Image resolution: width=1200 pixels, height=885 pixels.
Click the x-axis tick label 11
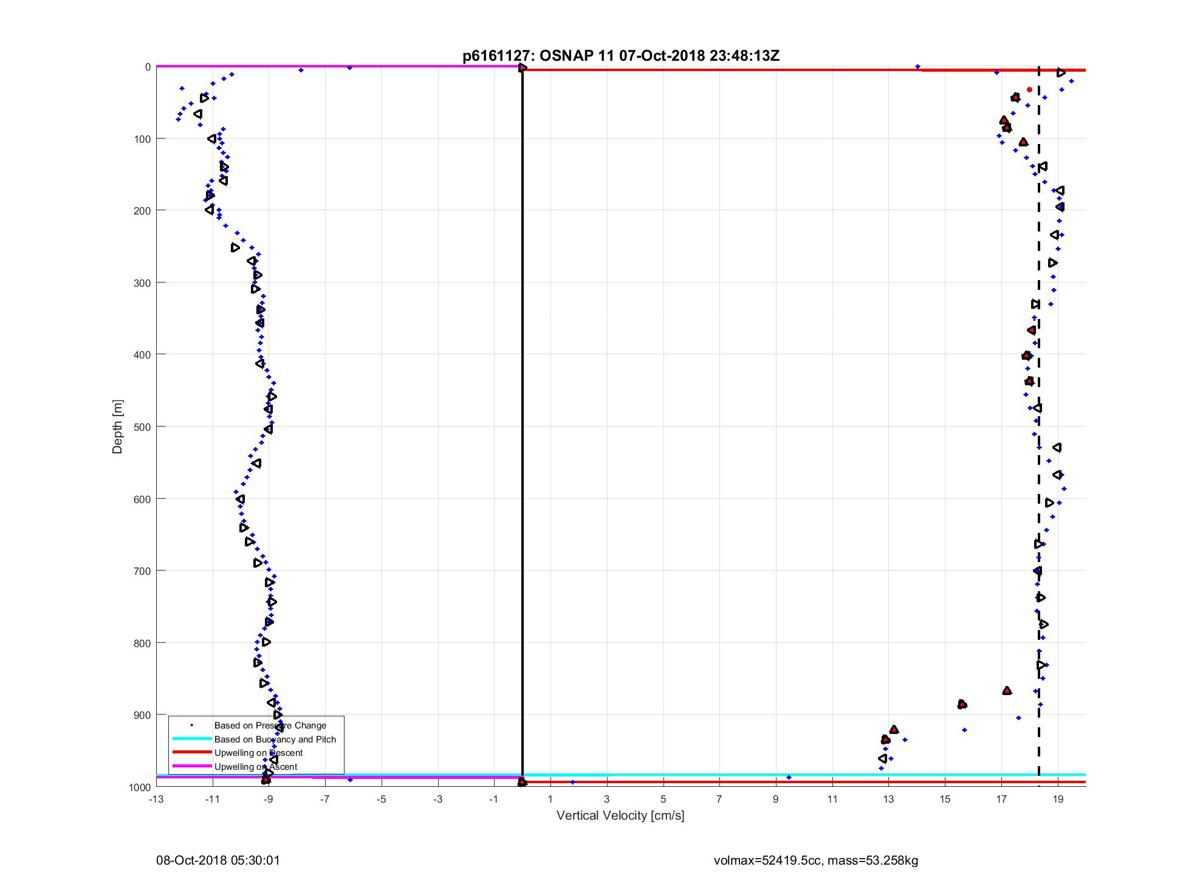pos(832,800)
